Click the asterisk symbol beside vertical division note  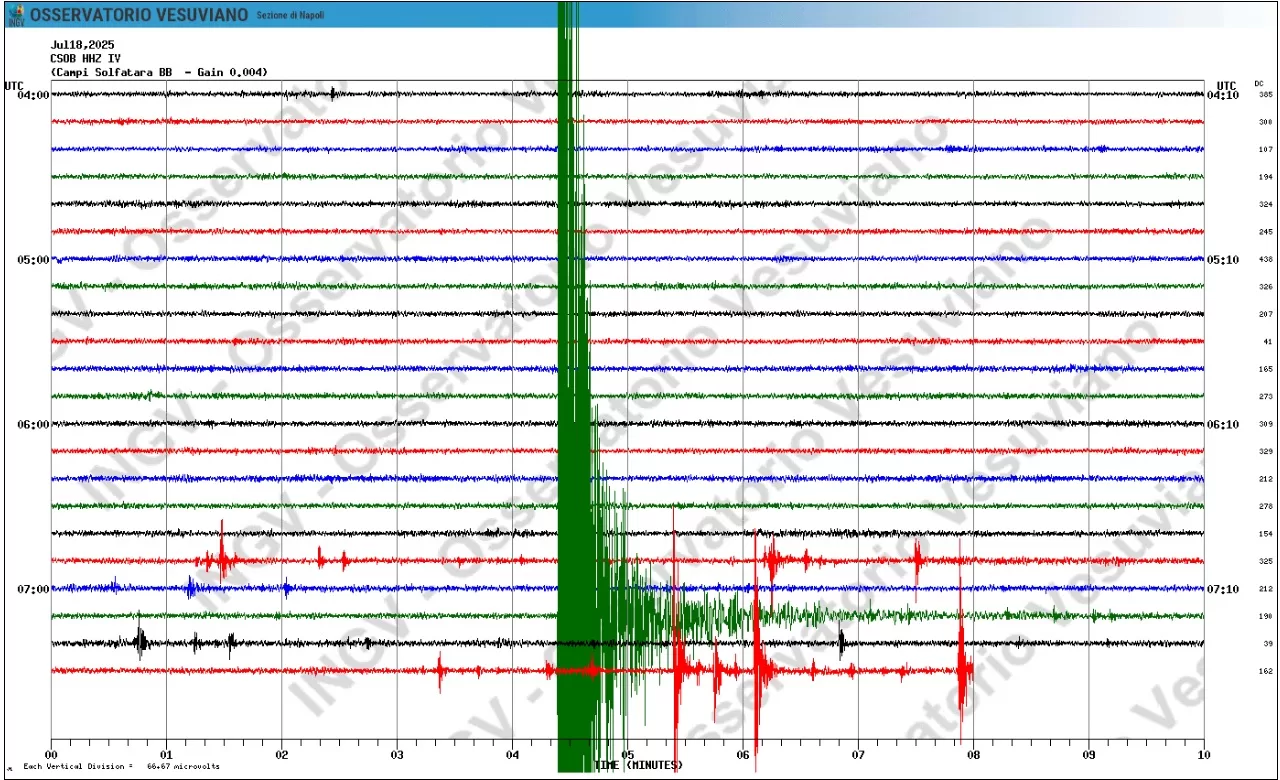point(10,769)
